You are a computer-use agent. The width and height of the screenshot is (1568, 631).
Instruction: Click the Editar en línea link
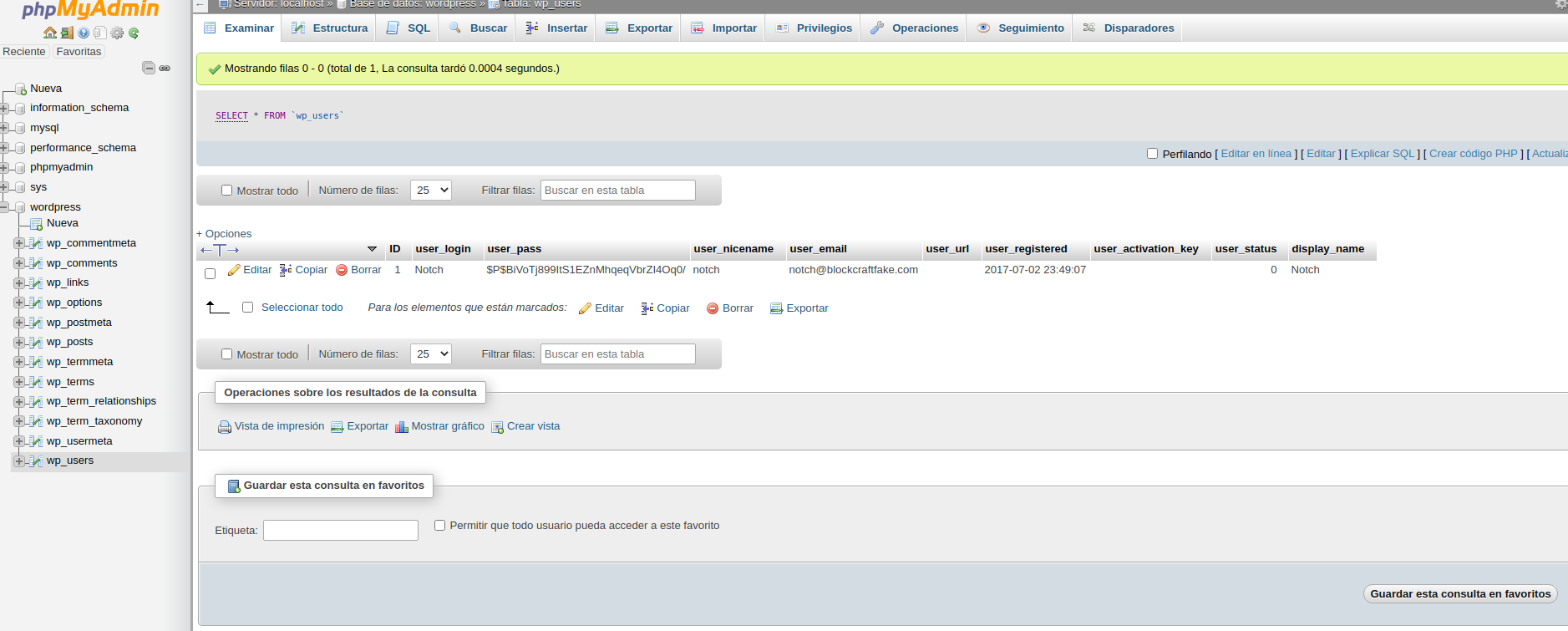(1256, 154)
